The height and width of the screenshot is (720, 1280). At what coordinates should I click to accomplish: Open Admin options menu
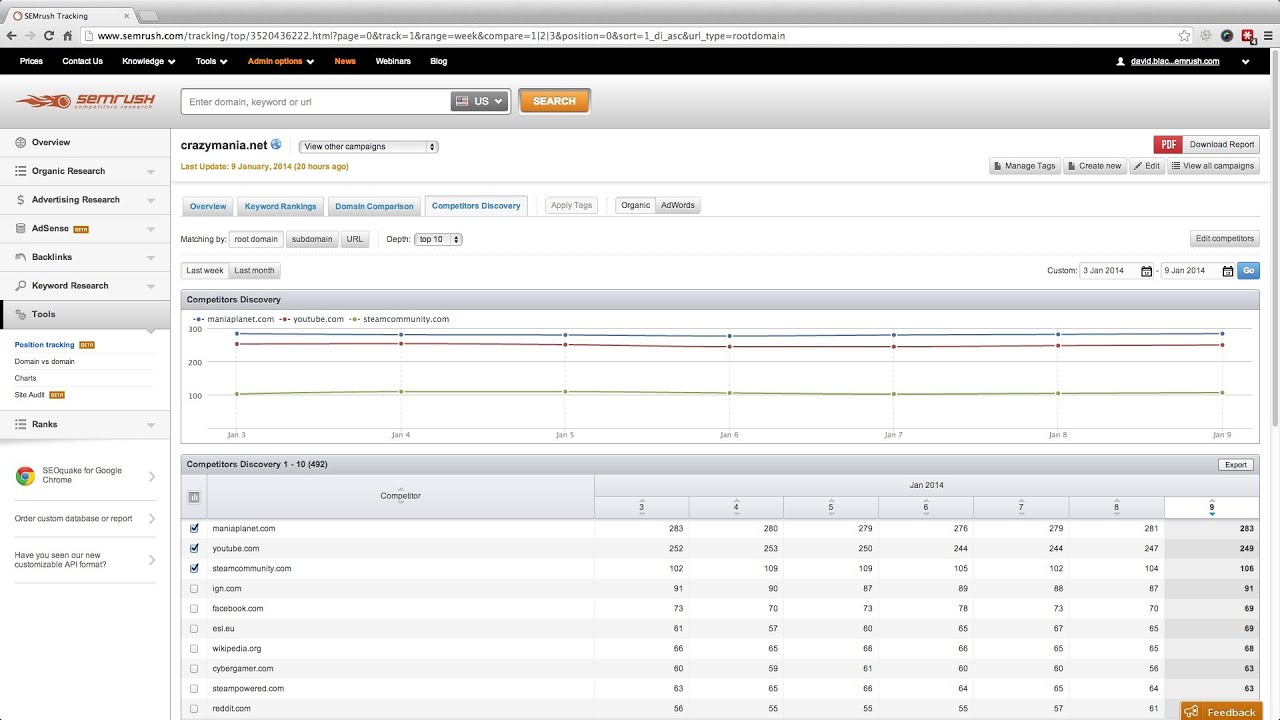(280, 61)
